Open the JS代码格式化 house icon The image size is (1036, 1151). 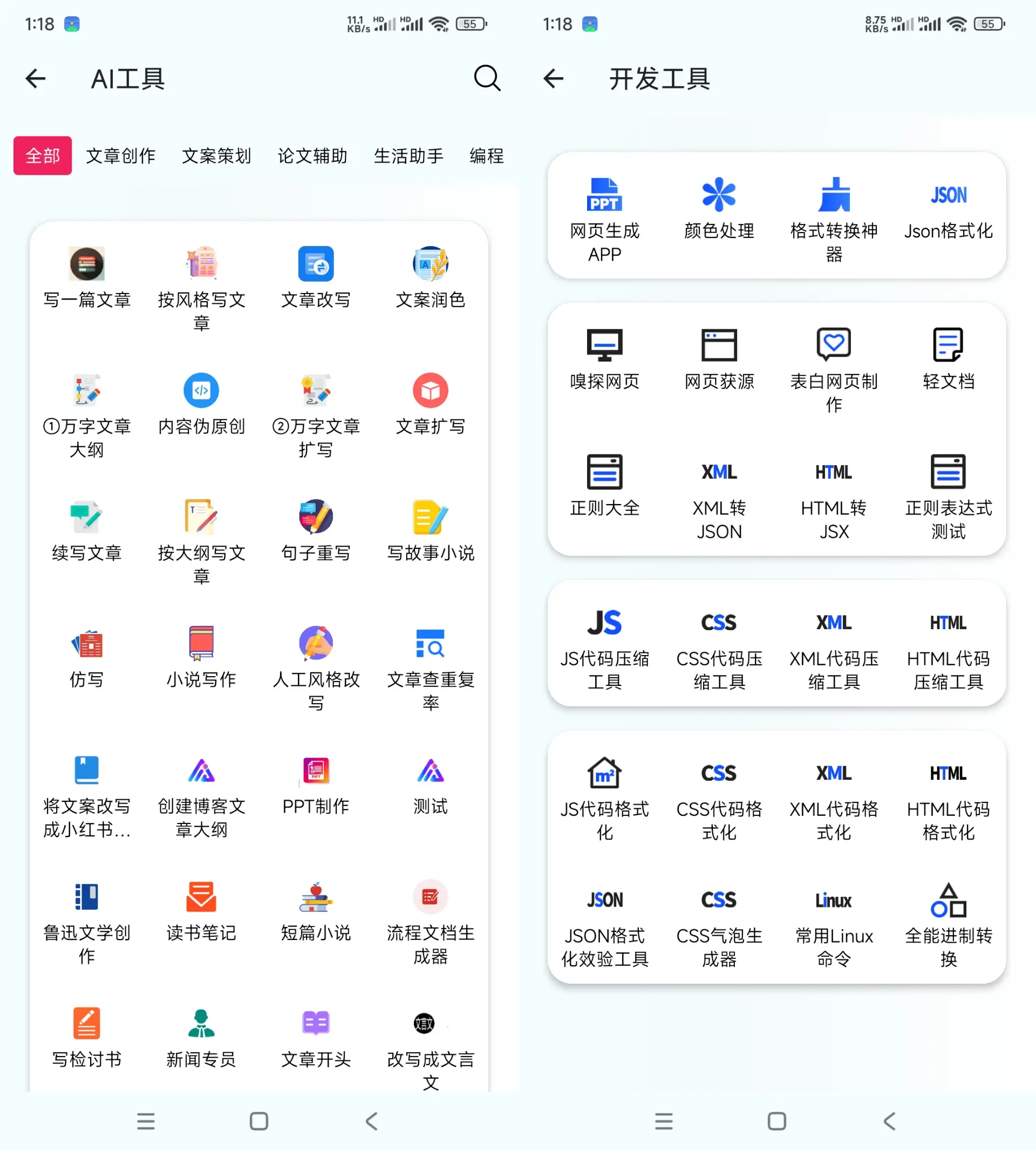(604, 773)
